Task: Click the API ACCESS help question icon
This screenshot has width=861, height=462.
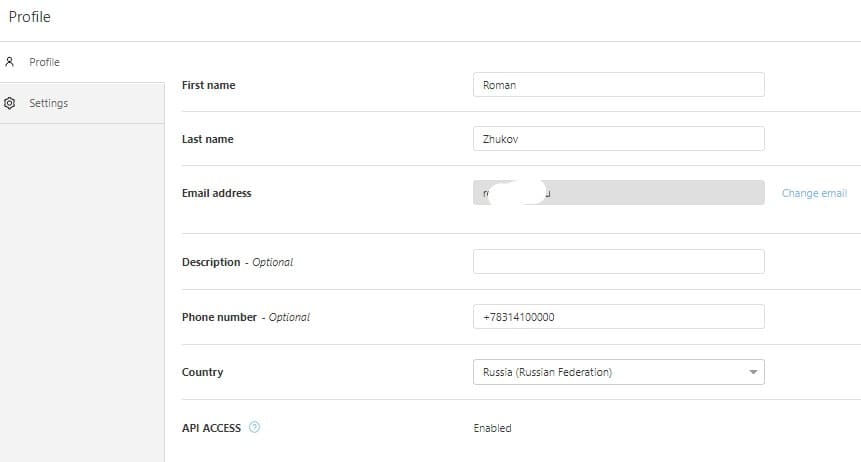Action: coord(254,428)
